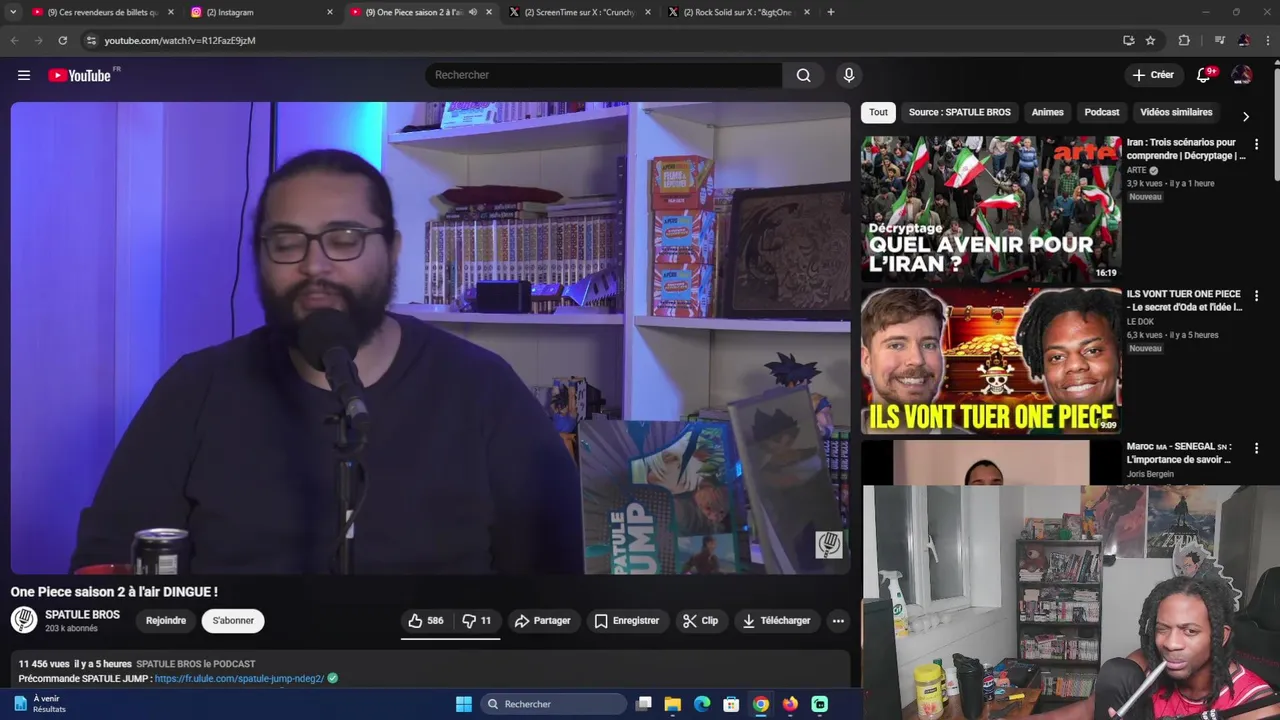
Task: Start voice search with the microphone
Action: point(848,75)
